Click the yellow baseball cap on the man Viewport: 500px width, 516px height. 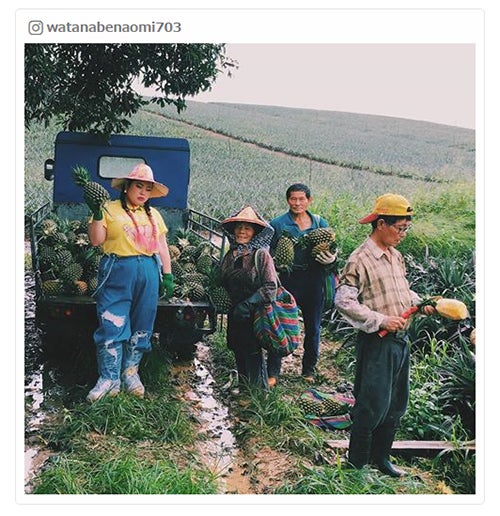click(387, 208)
